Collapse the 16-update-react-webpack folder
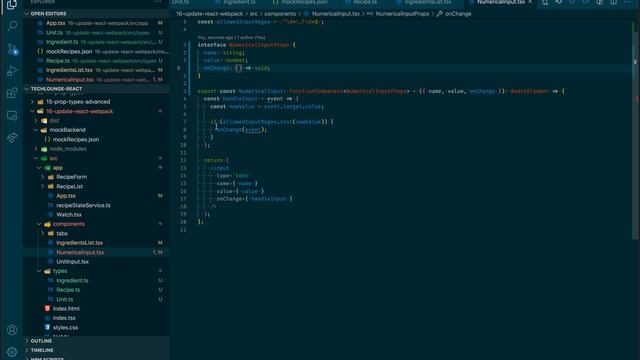The image size is (640, 360). click(x=33, y=111)
